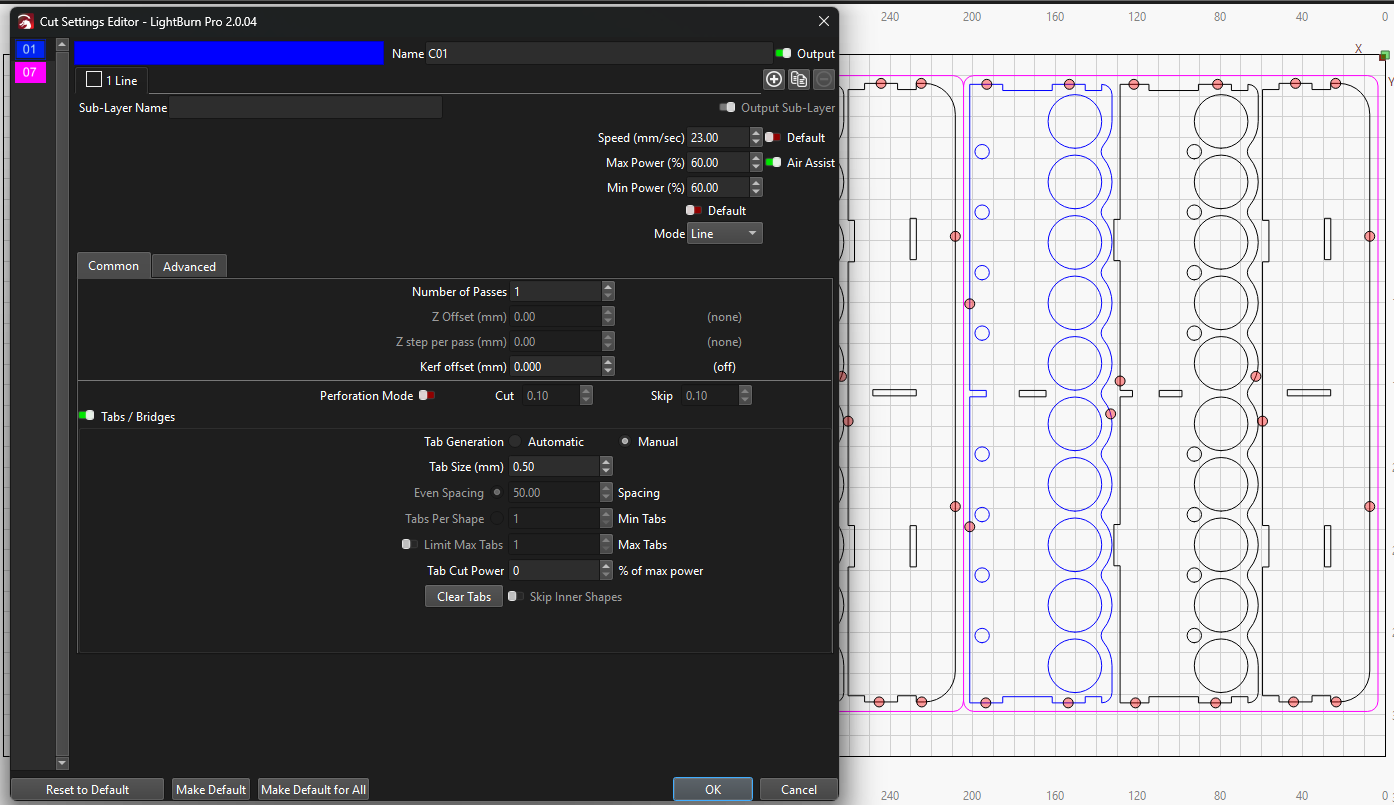Click the Kerf offset input field
The width and height of the screenshot is (1394, 805).
pyautogui.click(x=555, y=367)
